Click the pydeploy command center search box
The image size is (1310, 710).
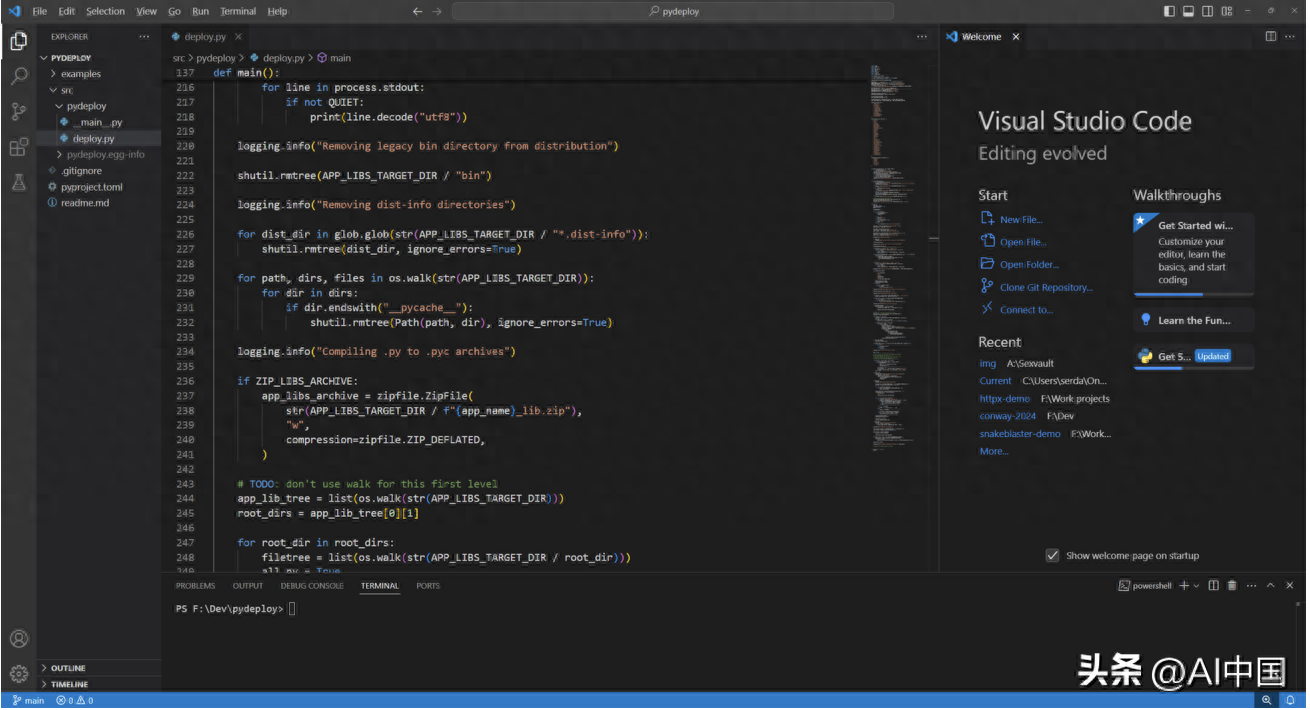coord(673,11)
